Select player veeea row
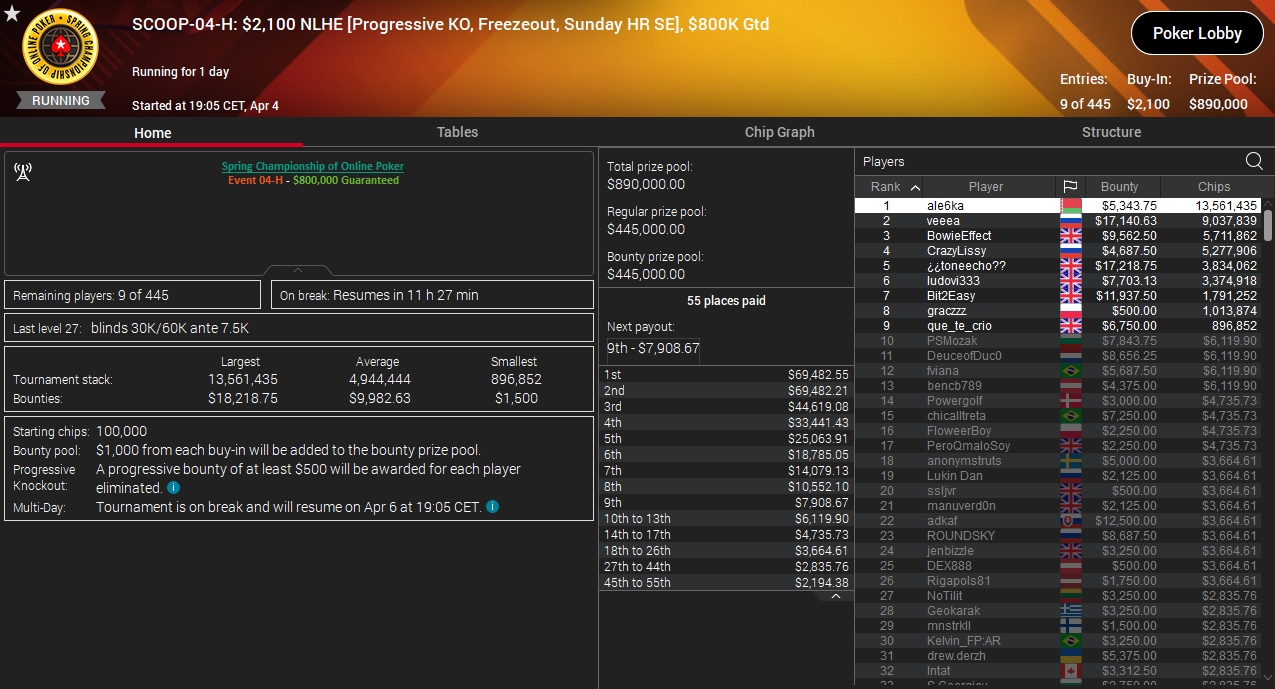The width and height of the screenshot is (1275, 689). point(1058,221)
